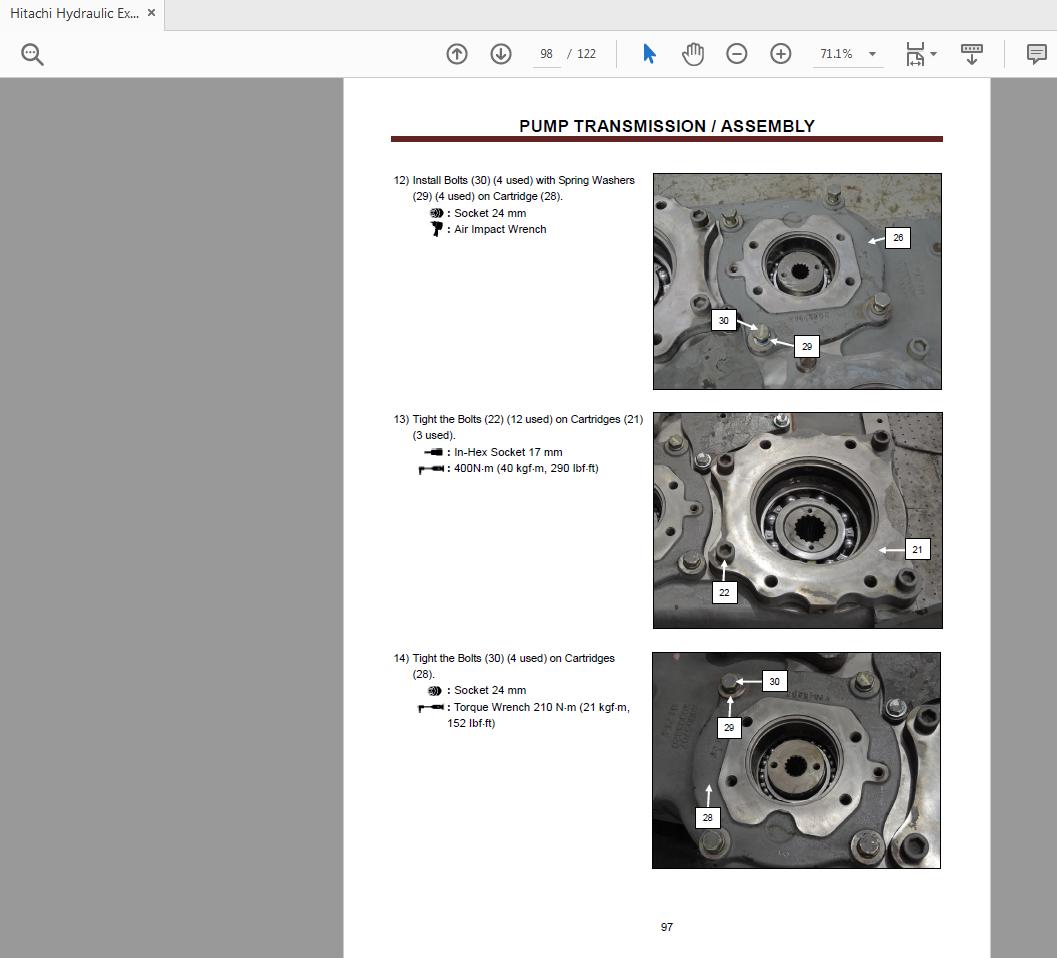Open the comment tool
The height and width of the screenshot is (958, 1057).
point(1036,54)
